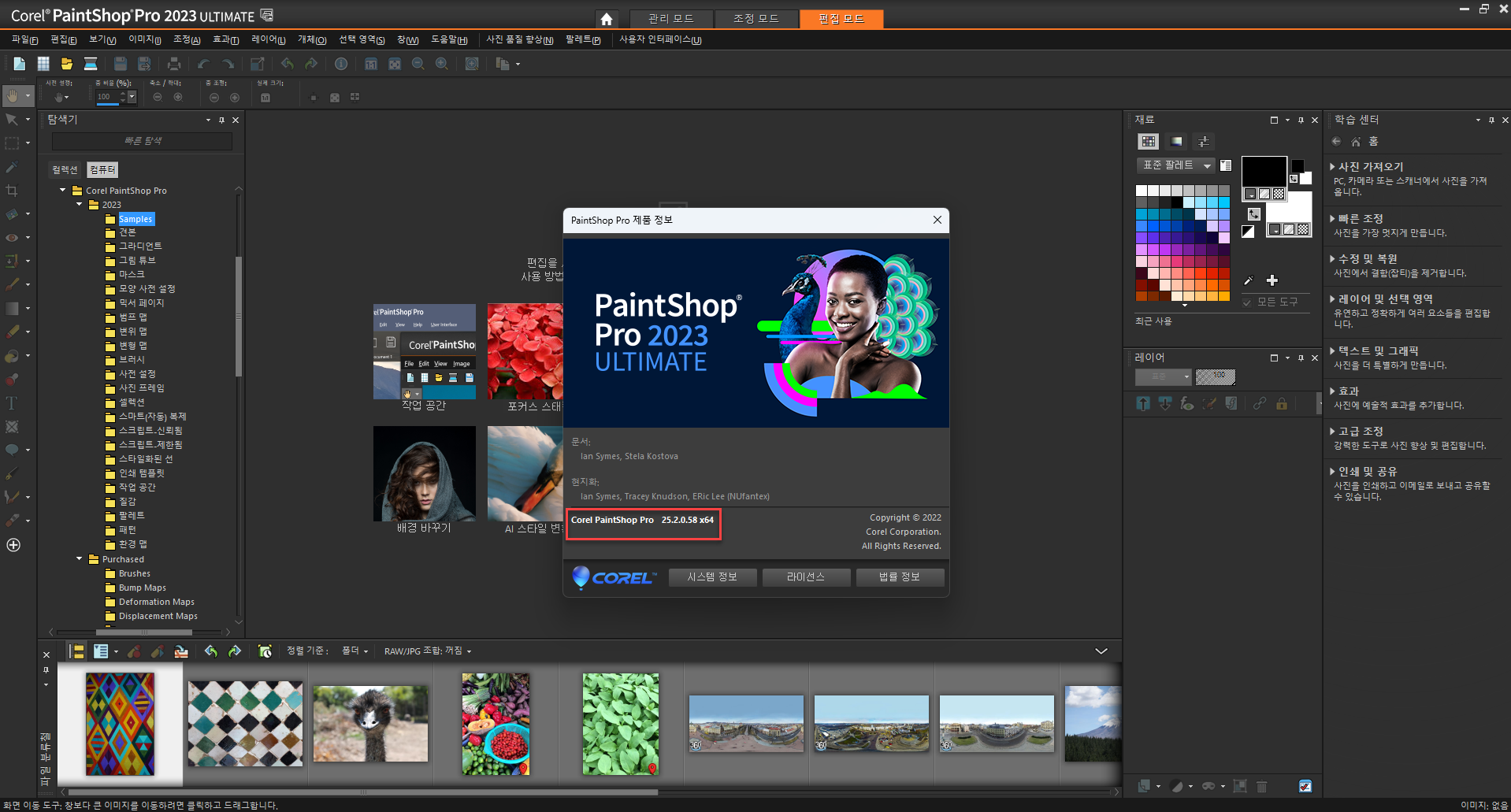Click the rotate right arrow in organizer toolbar
Screen dimensions: 1511x812
(x=235, y=651)
